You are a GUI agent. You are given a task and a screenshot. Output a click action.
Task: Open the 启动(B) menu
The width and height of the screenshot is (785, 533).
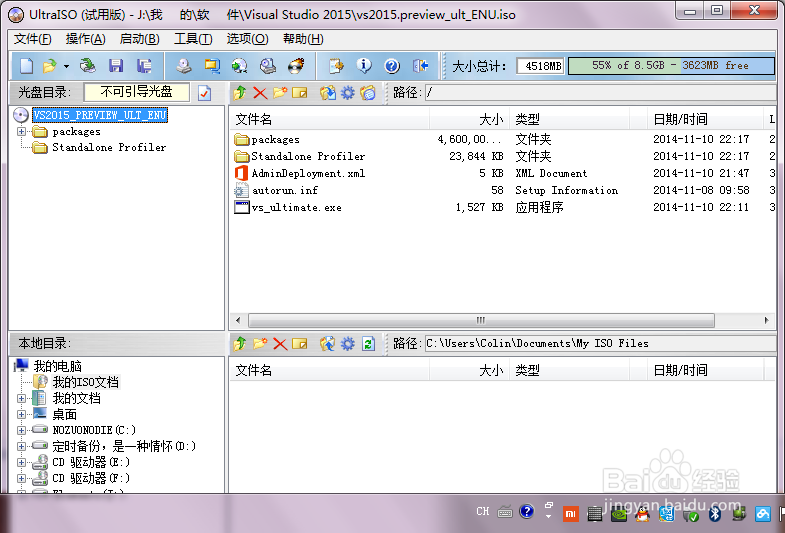click(x=140, y=39)
